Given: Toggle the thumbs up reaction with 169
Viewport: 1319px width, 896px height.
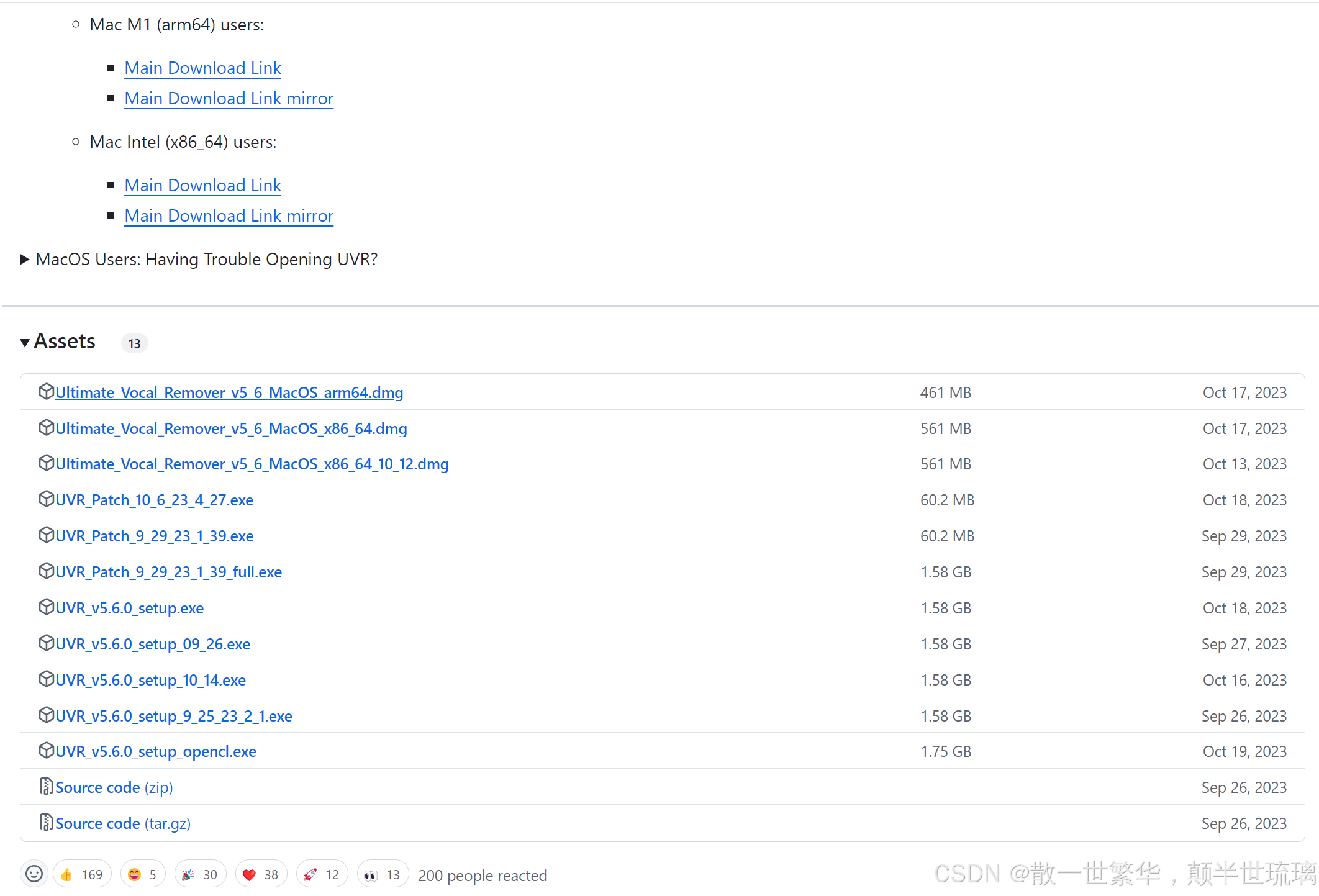Looking at the screenshot, I should 83,874.
